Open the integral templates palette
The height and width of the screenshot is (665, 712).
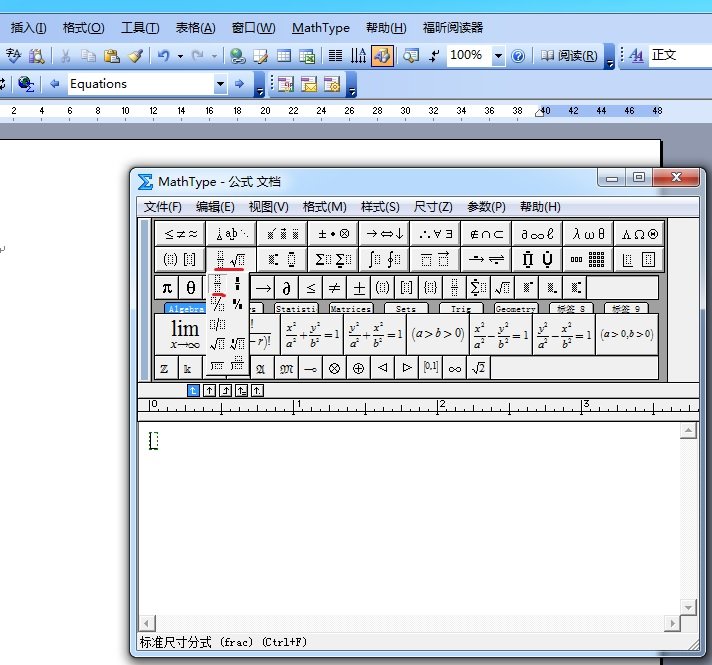click(x=383, y=259)
